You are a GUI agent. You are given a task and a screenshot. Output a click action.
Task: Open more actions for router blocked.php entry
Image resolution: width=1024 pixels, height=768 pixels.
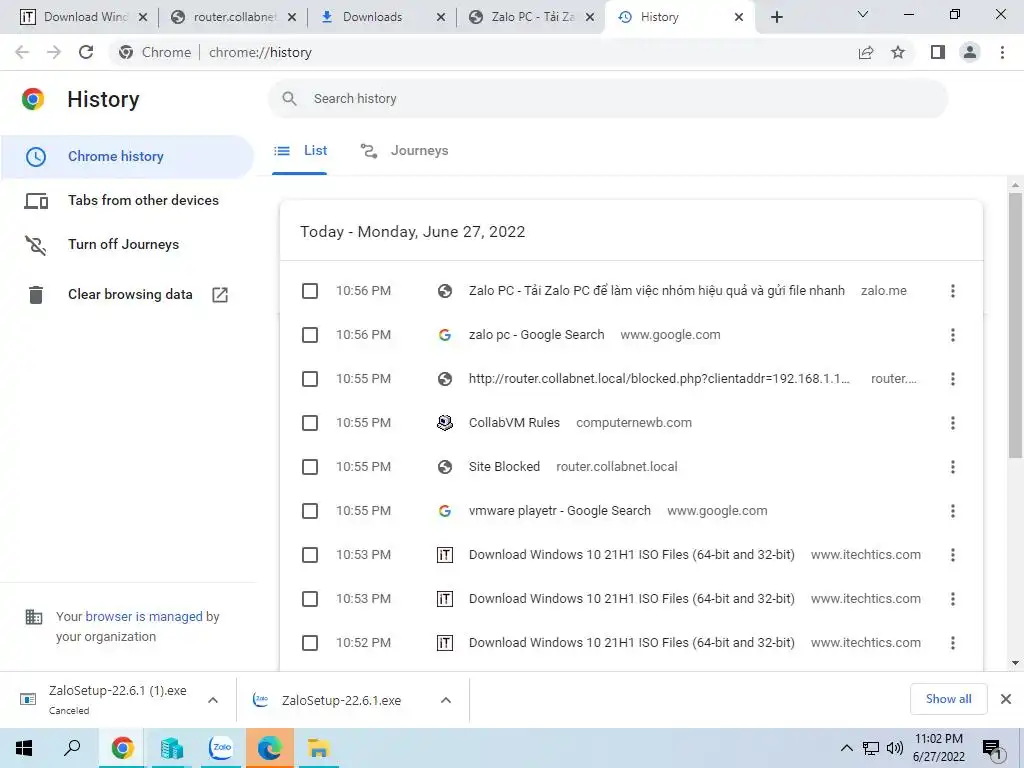point(953,379)
